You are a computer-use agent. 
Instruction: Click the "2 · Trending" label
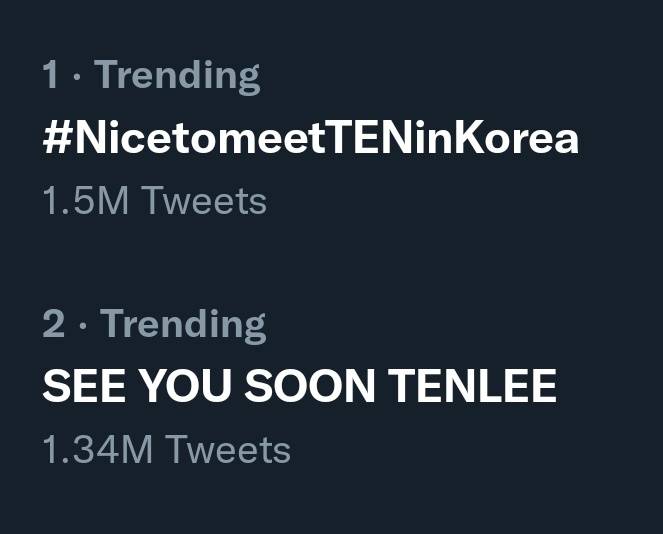click(x=154, y=325)
